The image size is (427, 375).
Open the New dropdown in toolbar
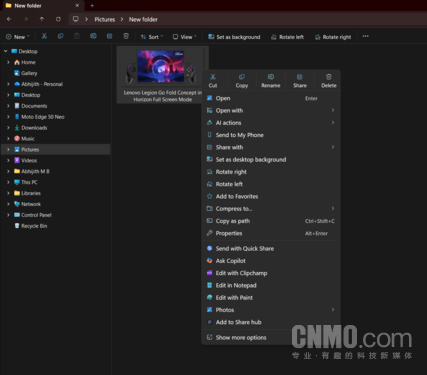pos(18,37)
